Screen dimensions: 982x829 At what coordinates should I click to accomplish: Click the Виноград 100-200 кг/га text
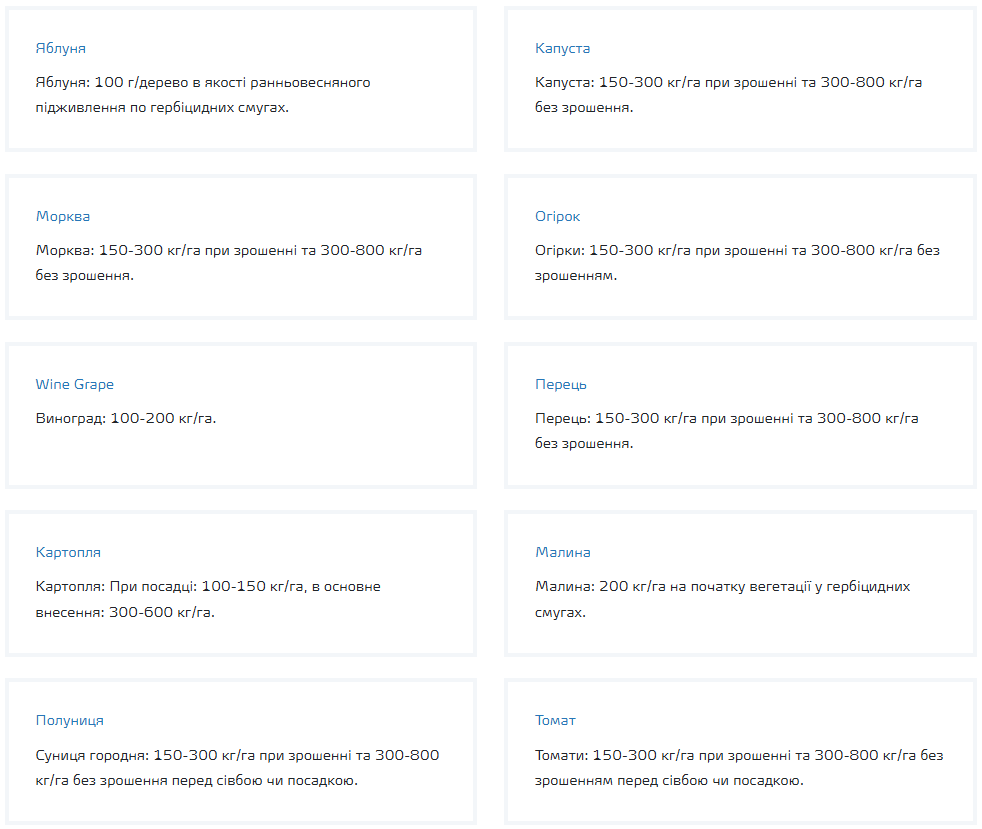(x=126, y=418)
